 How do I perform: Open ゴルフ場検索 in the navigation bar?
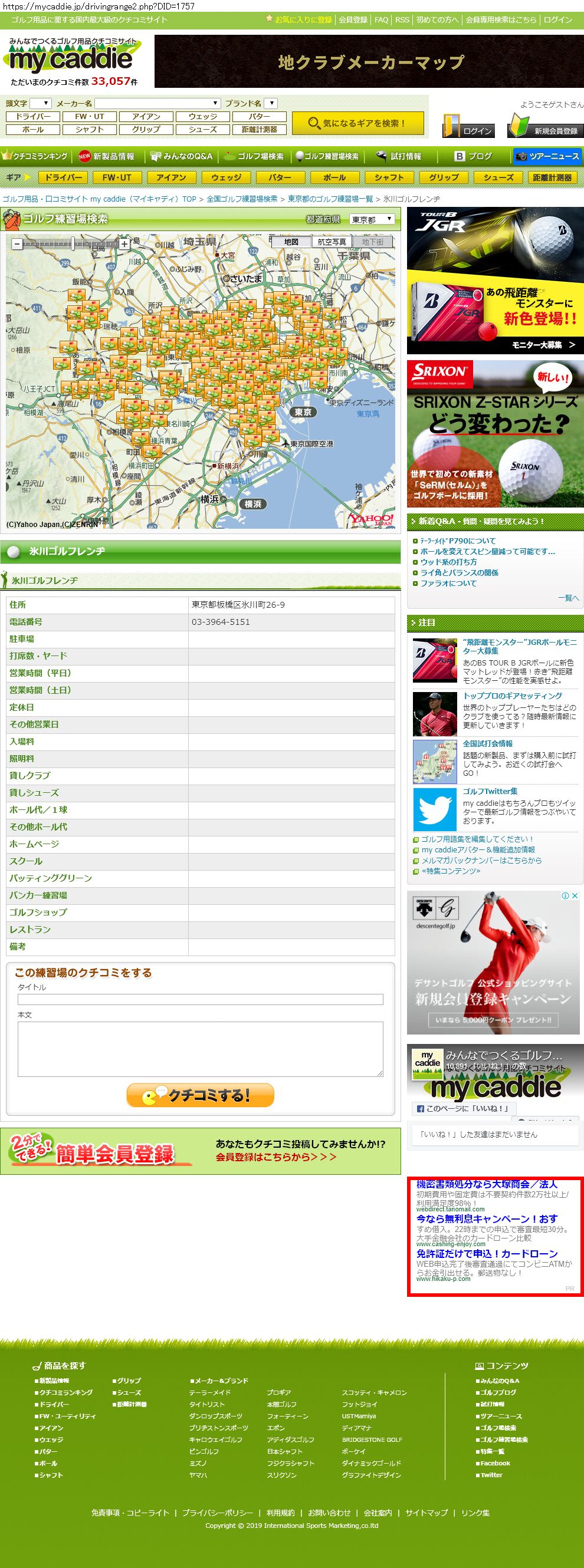pyautogui.click(x=254, y=156)
